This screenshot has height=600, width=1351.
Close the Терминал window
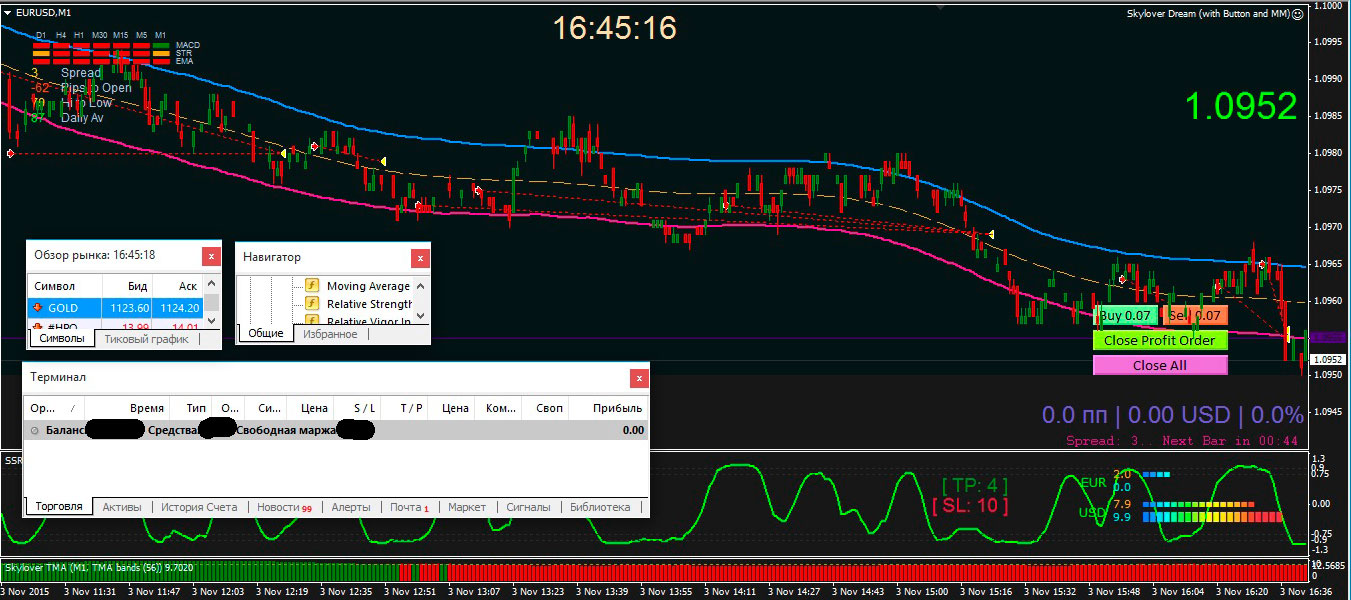[x=639, y=378]
